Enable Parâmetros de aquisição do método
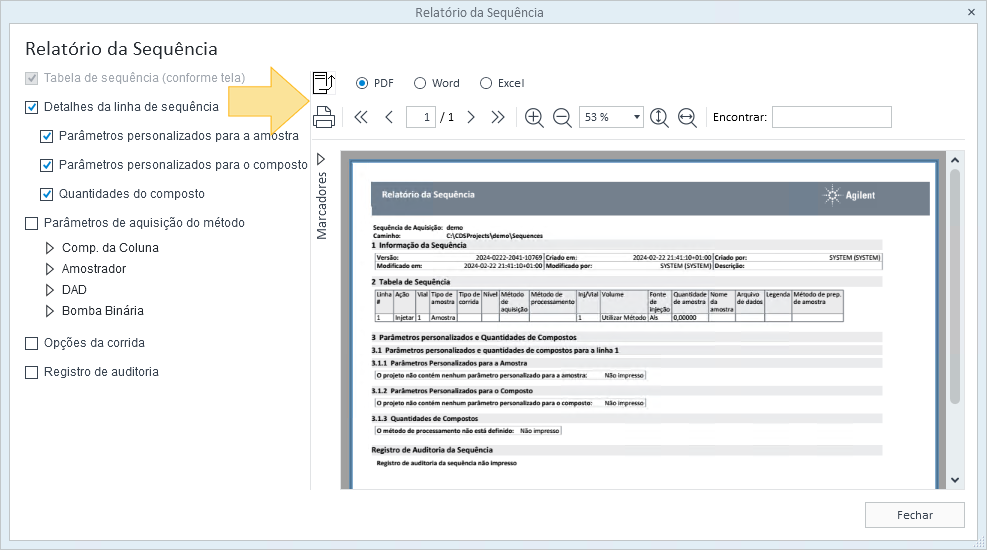 (x=31, y=223)
